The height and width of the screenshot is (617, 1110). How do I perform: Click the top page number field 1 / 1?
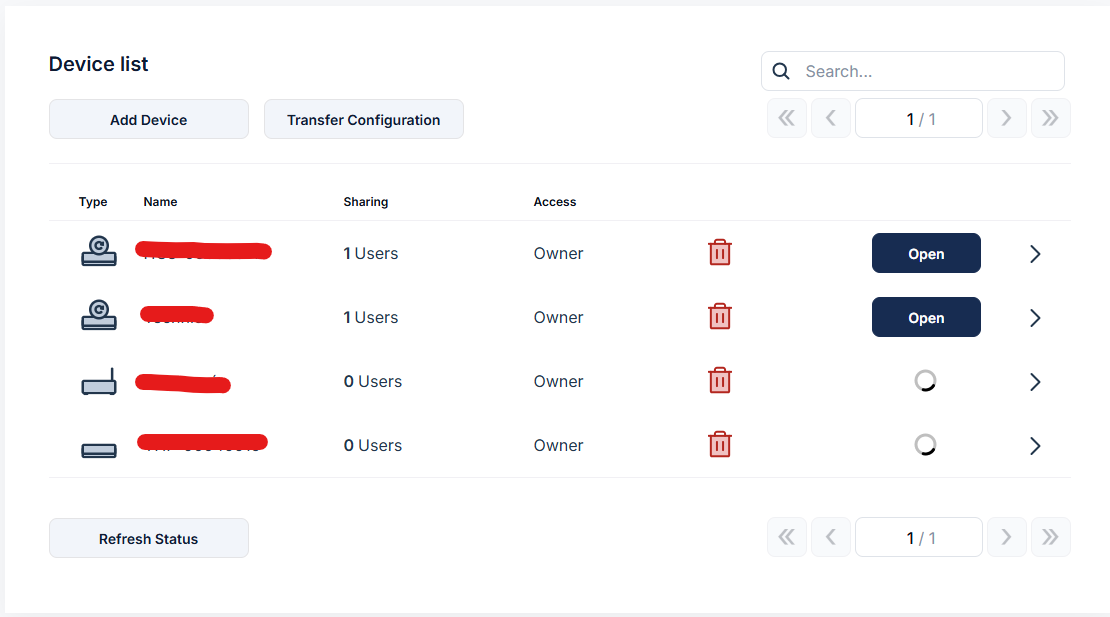919,118
